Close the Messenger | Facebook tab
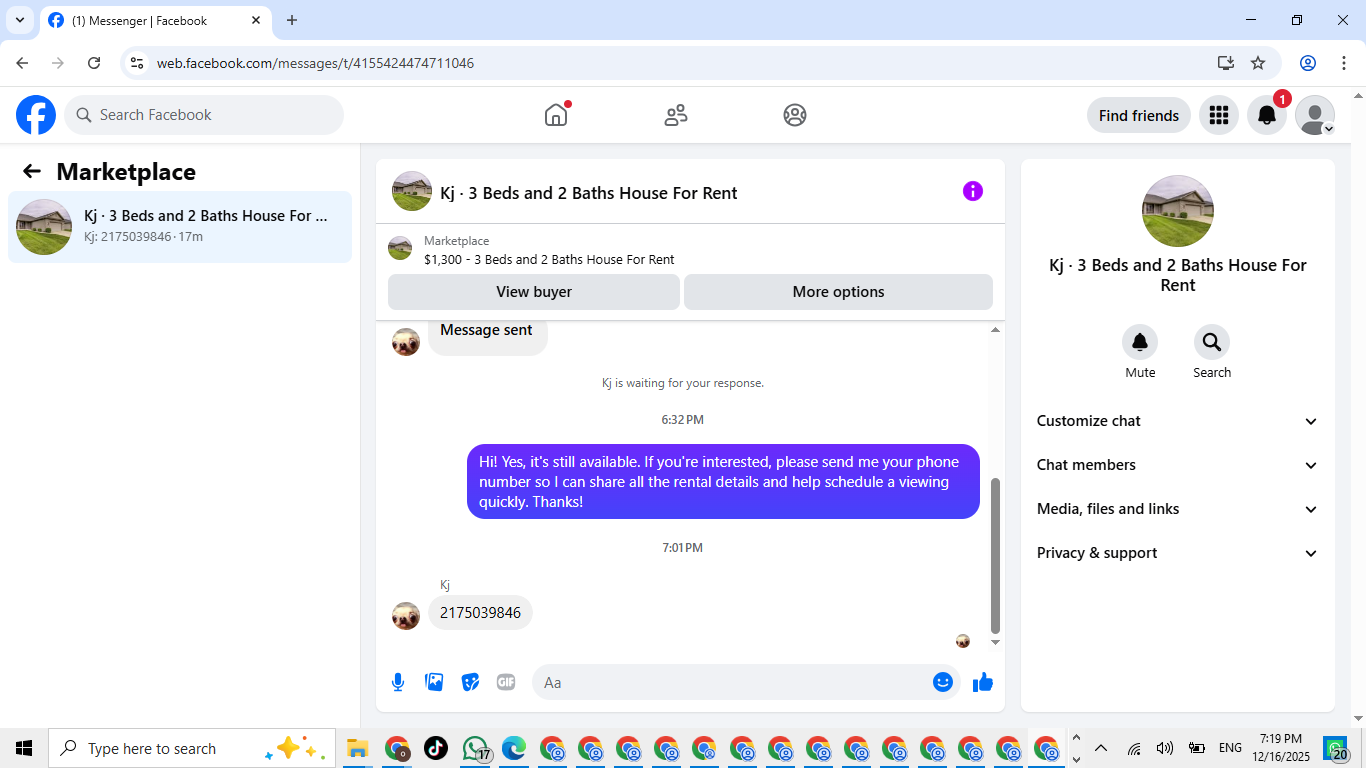Viewport: 1366px width, 768px height. 256,20
